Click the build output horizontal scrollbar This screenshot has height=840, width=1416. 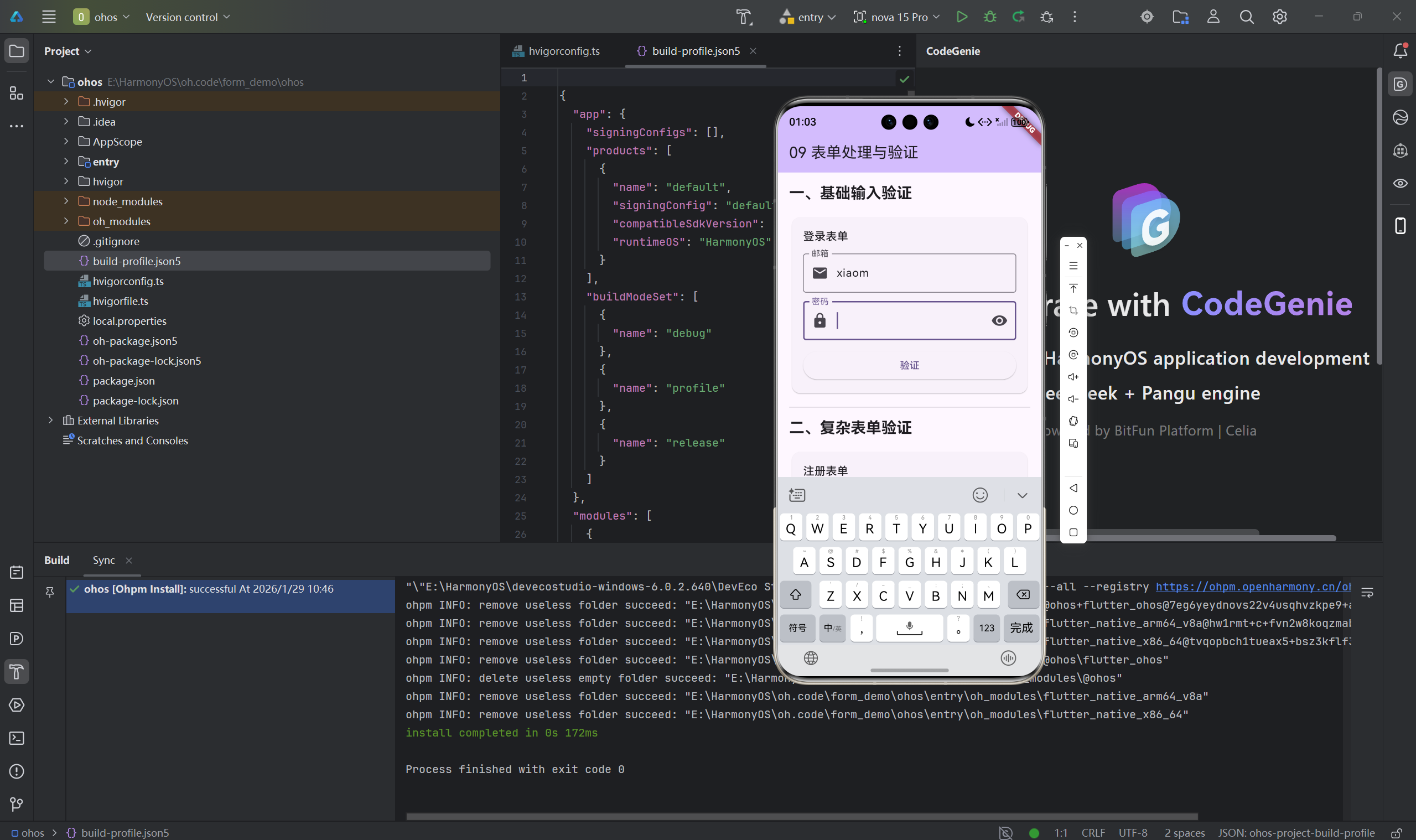[x=801, y=817]
